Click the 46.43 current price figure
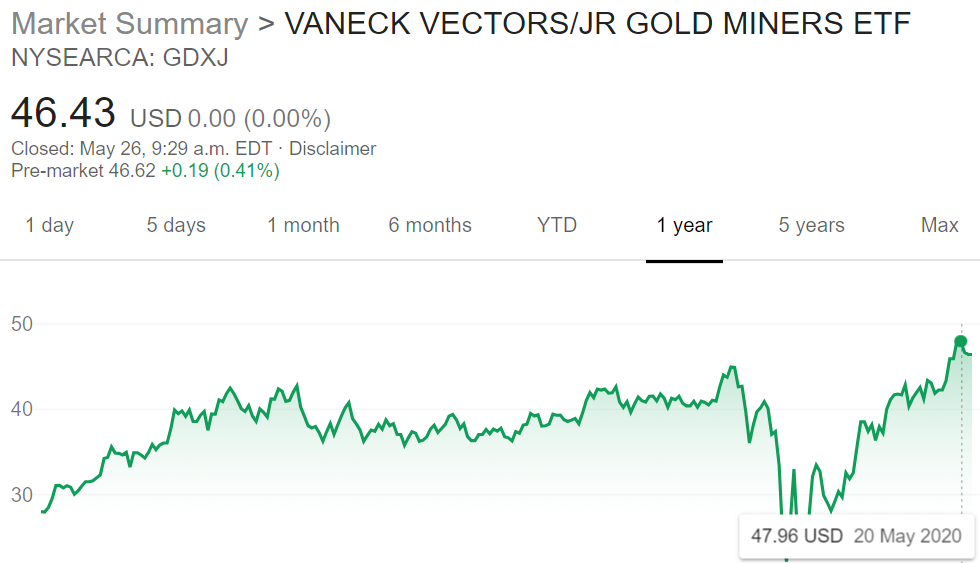 click(63, 113)
